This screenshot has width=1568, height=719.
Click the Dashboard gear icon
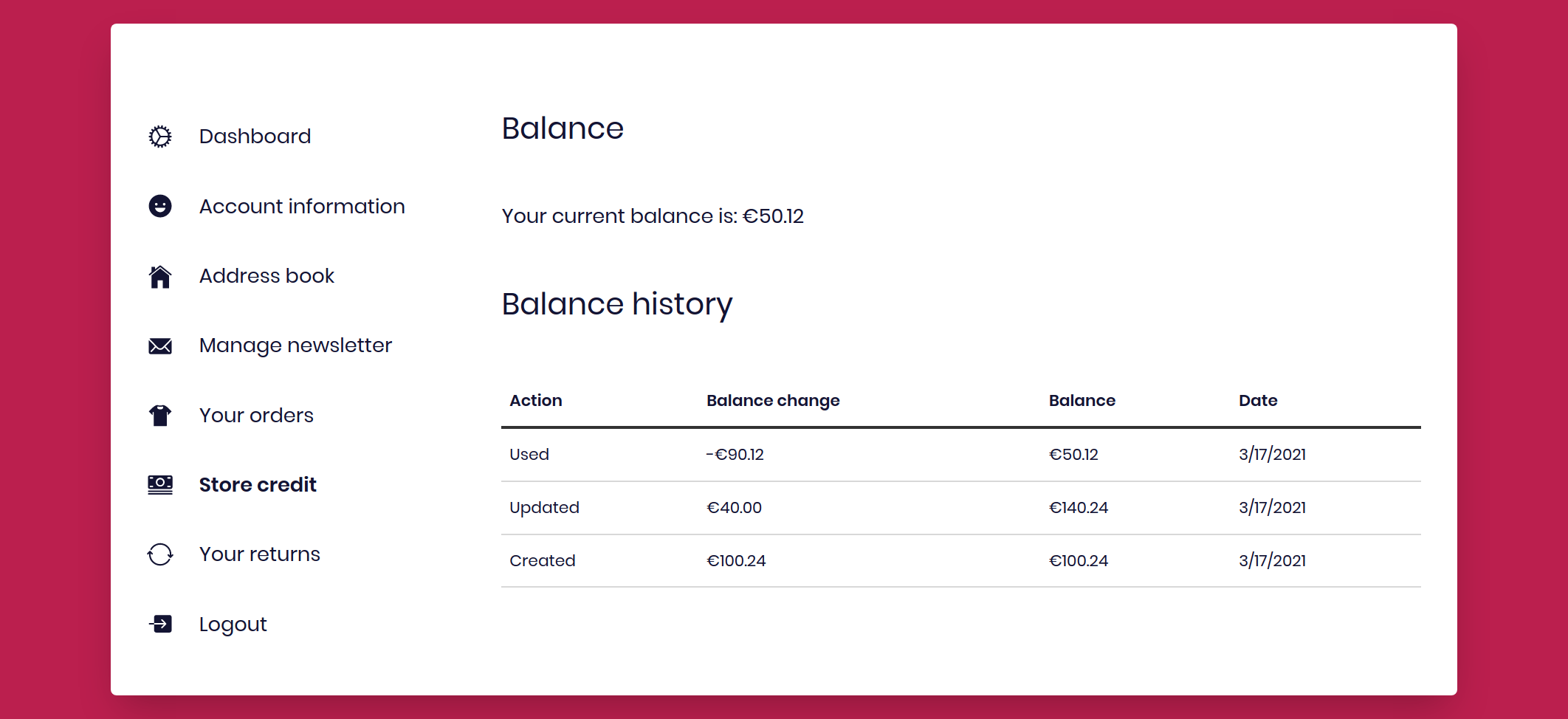[x=160, y=137]
